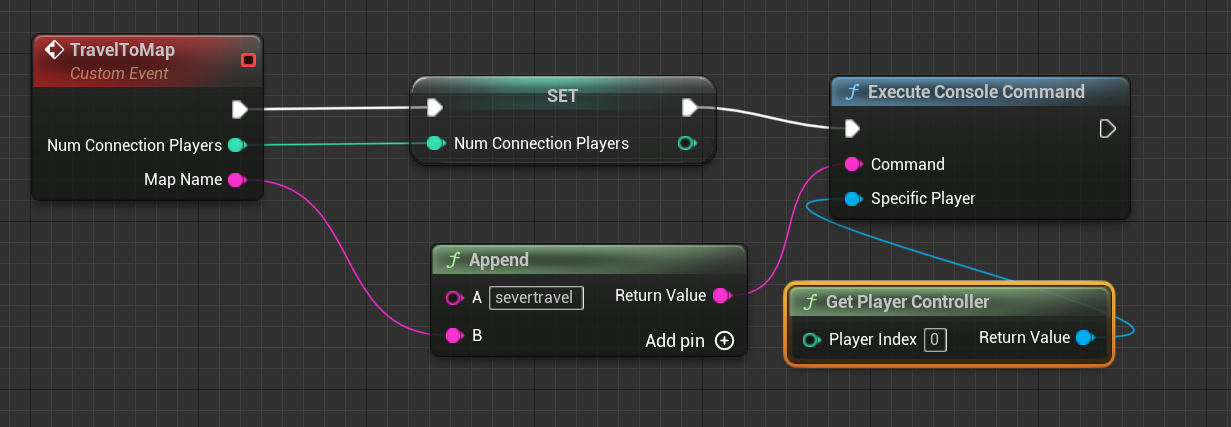Click the SET node execution input pin
The width and height of the screenshot is (1231, 427).
click(x=434, y=107)
